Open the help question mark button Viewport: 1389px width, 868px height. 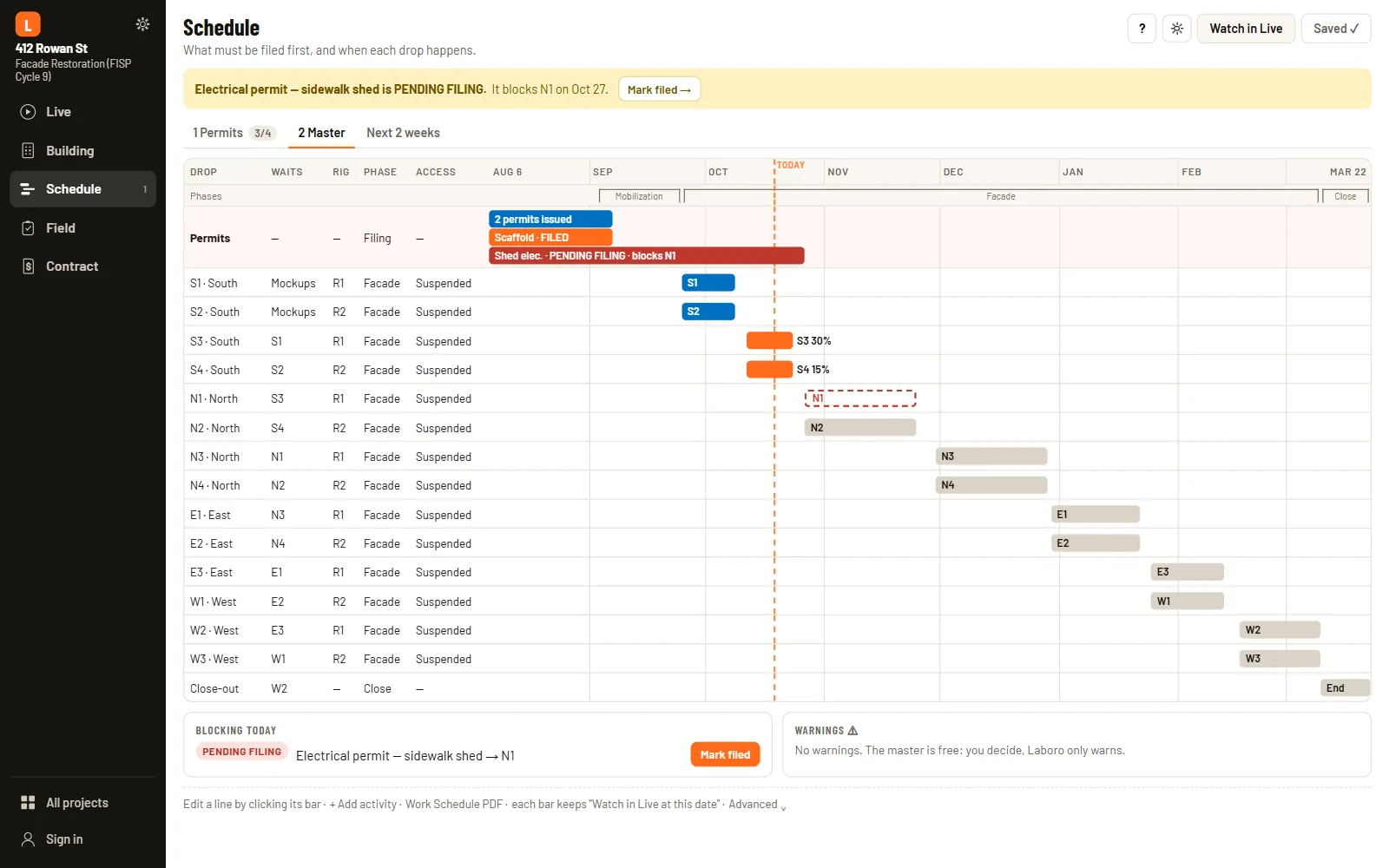(x=1142, y=29)
